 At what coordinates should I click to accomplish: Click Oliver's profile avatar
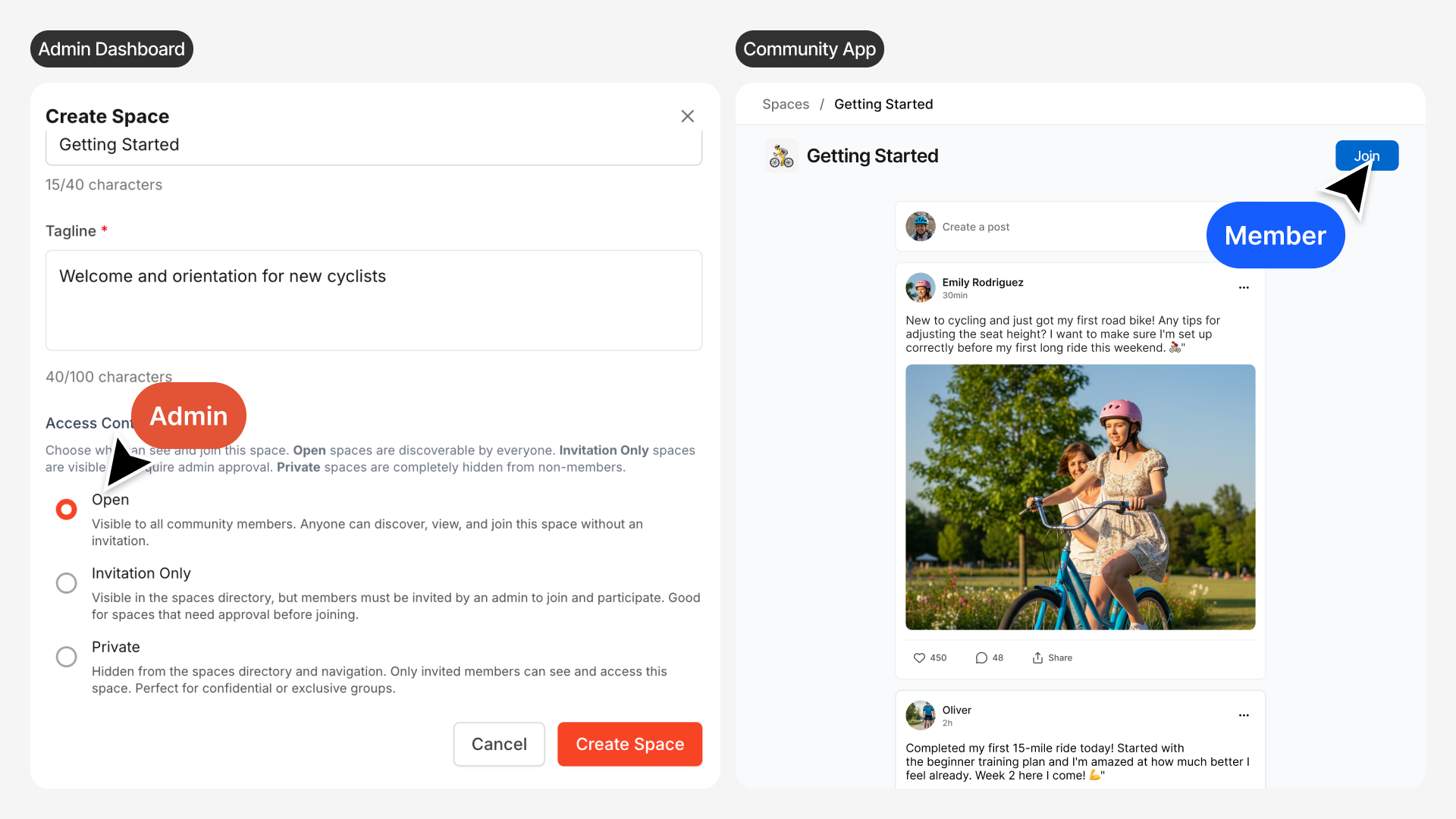click(x=921, y=715)
